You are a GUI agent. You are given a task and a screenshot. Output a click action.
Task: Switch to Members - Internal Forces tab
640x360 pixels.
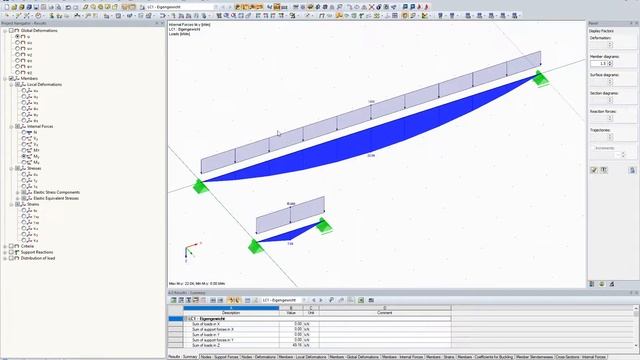pos(402,357)
